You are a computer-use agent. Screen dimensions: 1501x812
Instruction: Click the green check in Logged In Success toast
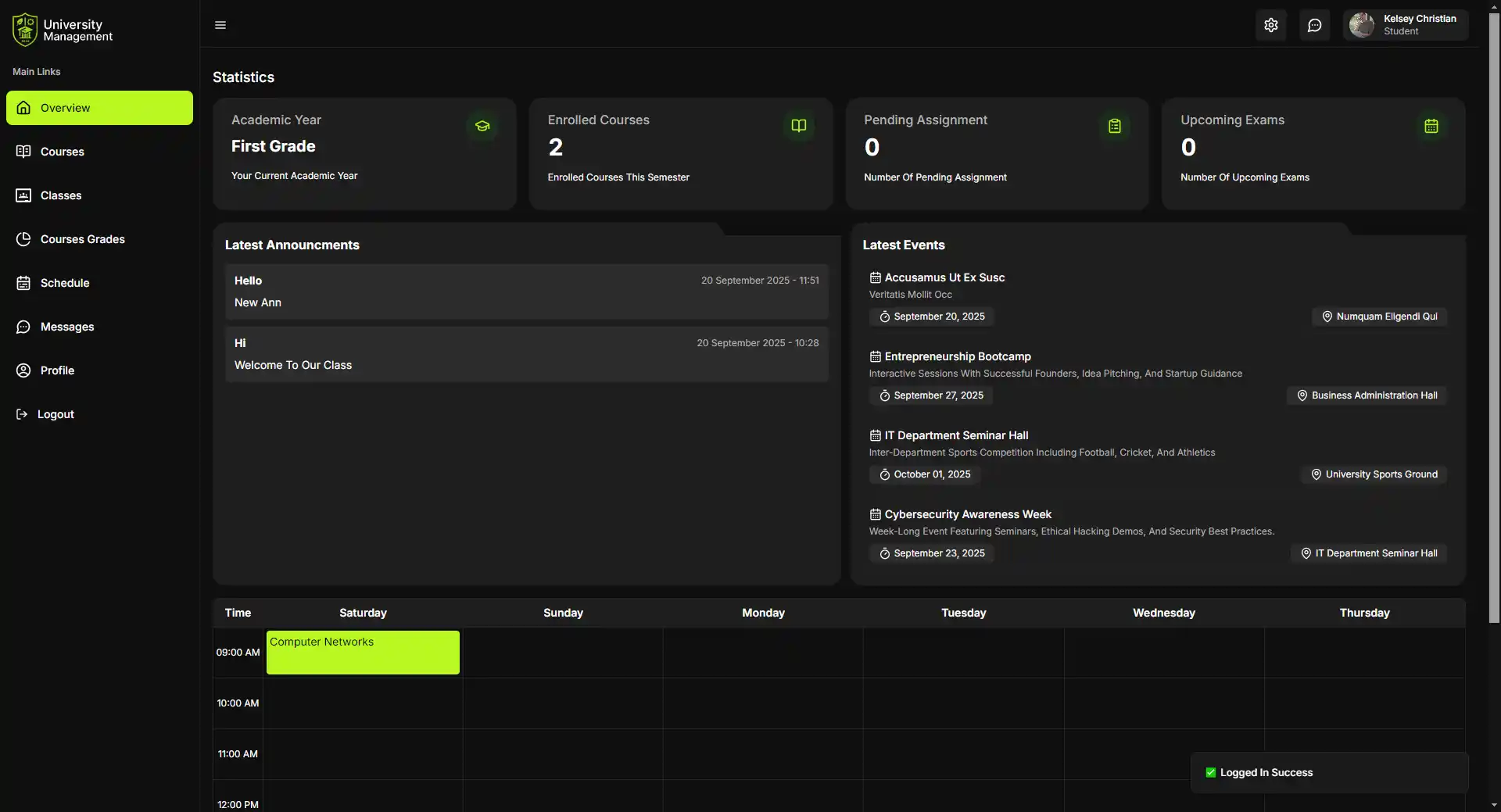1210,772
